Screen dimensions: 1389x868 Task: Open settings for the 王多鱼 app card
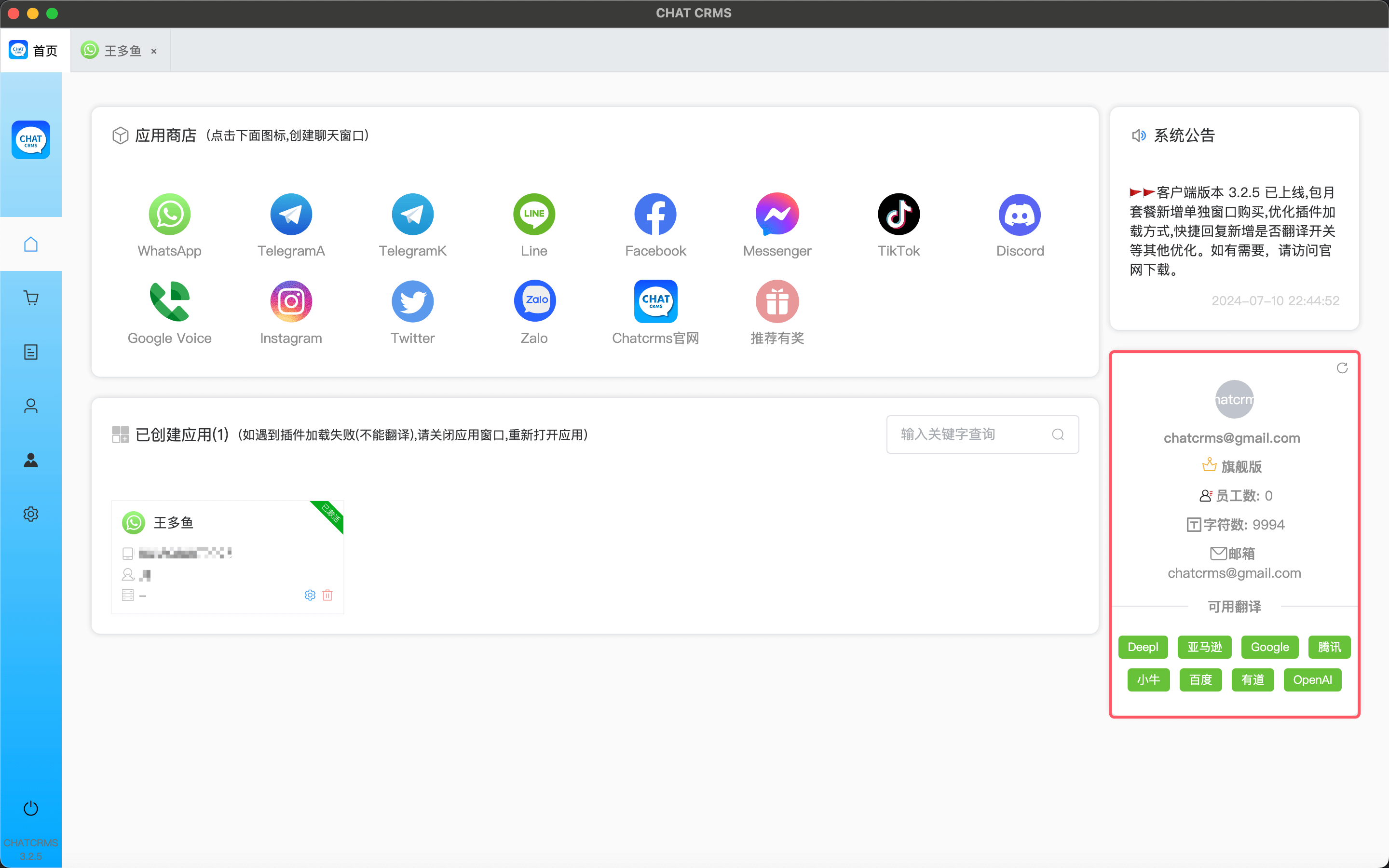[x=310, y=595]
